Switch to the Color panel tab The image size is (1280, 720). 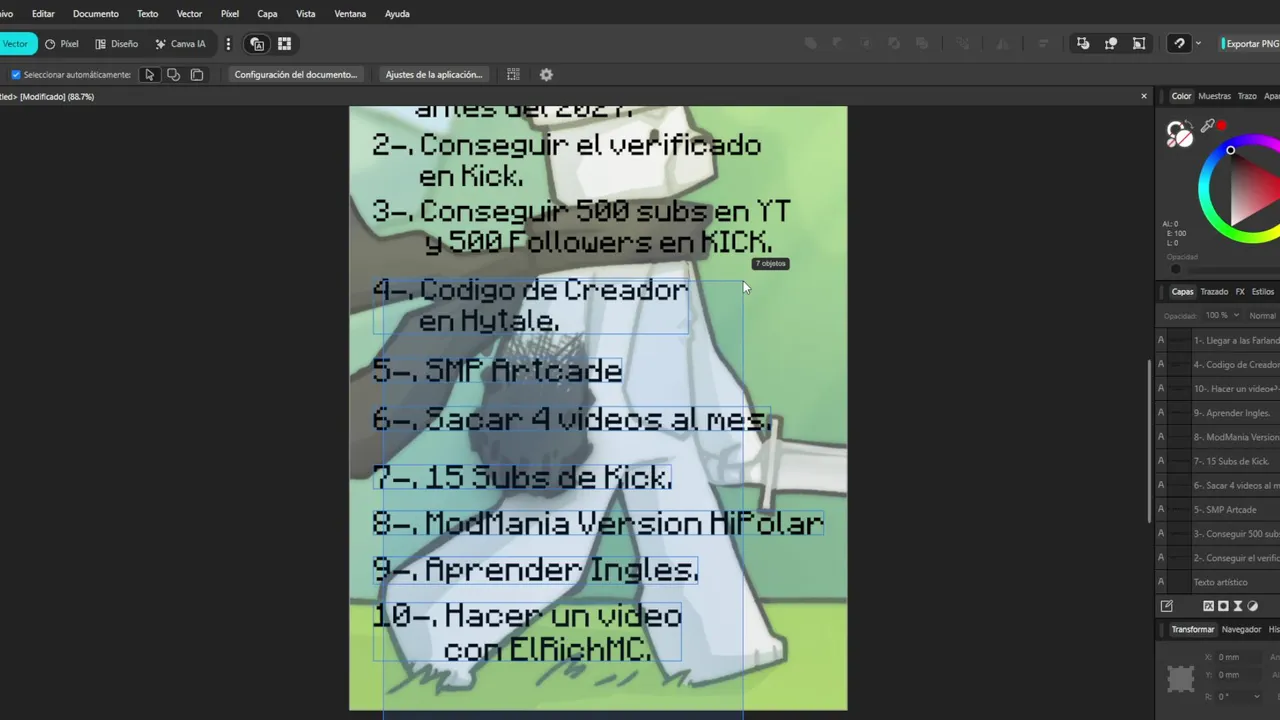click(1182, 96)
